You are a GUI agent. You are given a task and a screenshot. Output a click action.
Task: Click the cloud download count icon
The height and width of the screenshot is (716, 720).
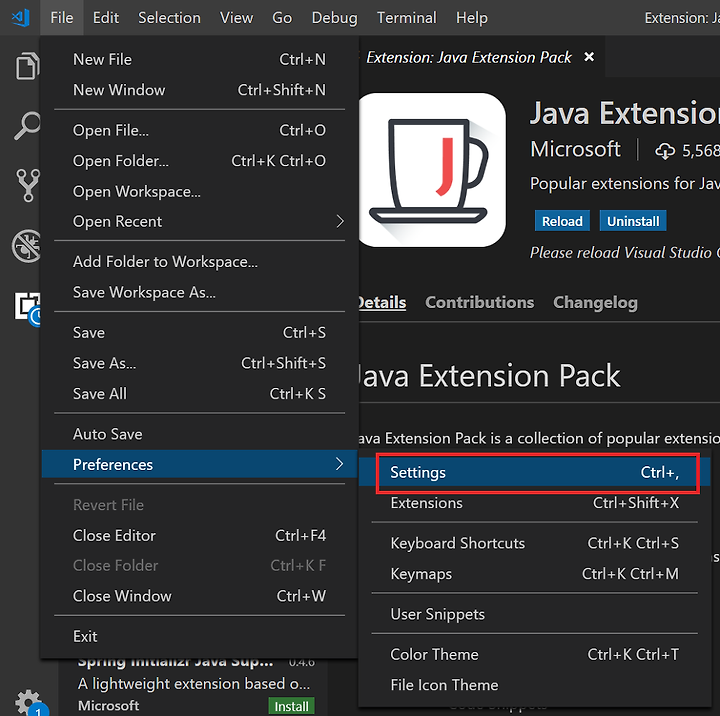[664, 151]
